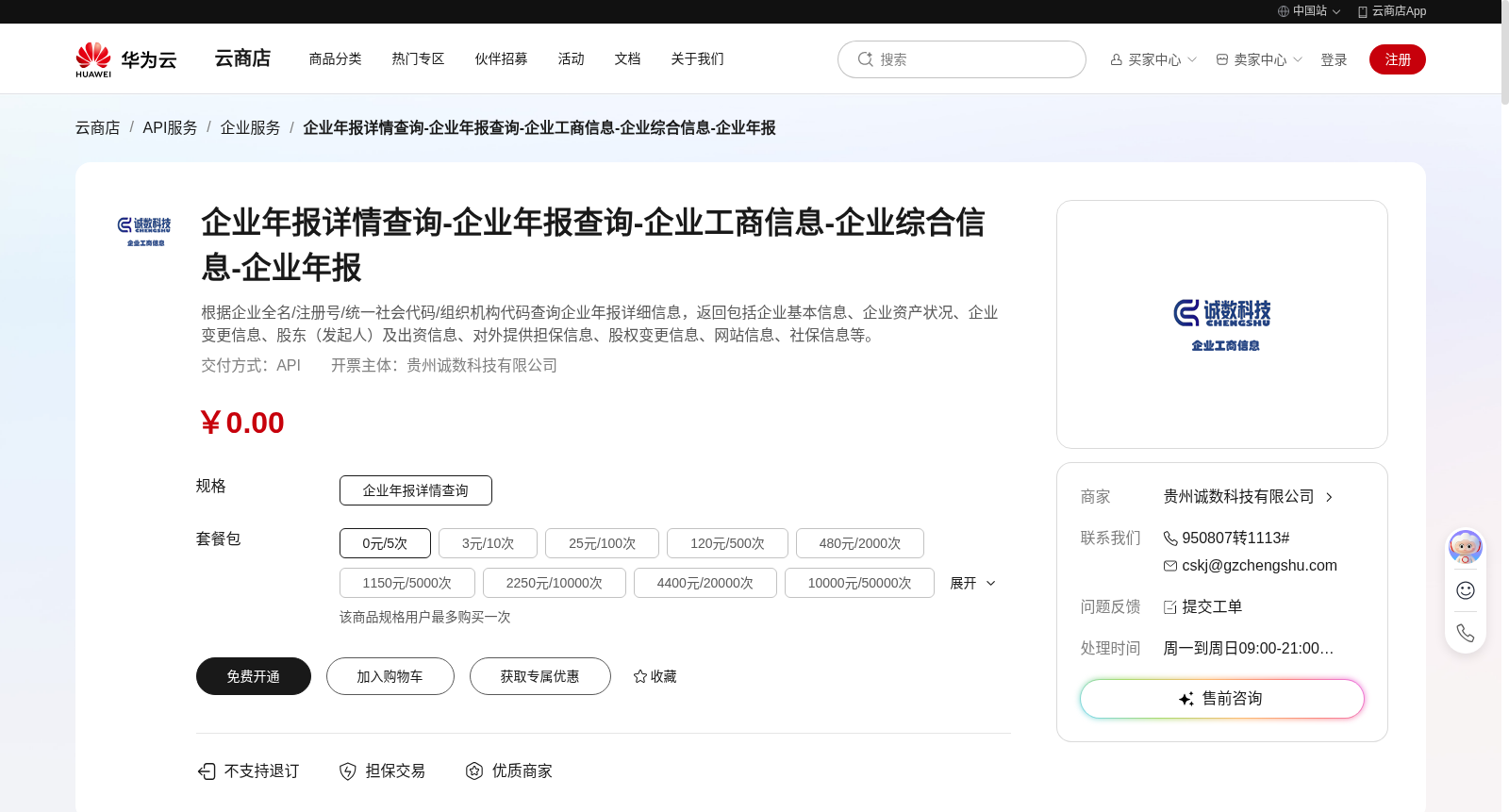Viewport: 1509px width, 812px height.
Task: Click the 提交工单 link
Action: [1212, 607]
